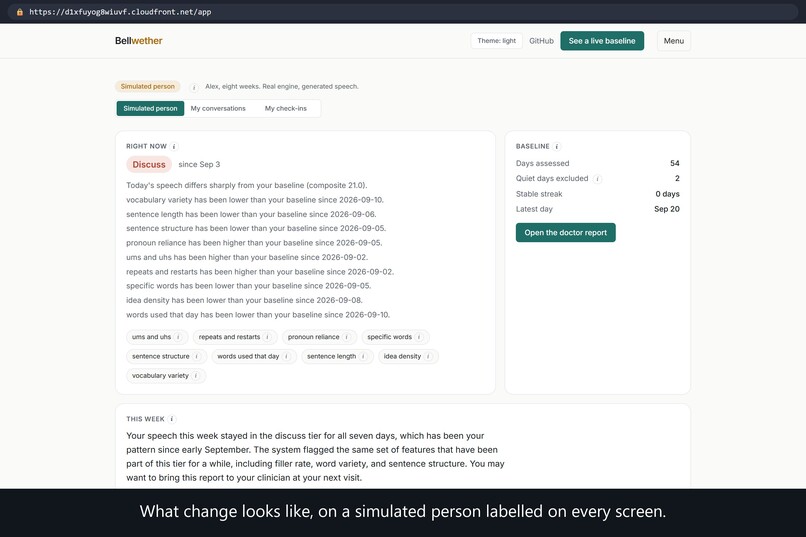The height and width of the screenshot is (537, 806).
Task: Click the line 'Today's speech differs sharply from your baseline'
Action: click(x=247, y=185)
